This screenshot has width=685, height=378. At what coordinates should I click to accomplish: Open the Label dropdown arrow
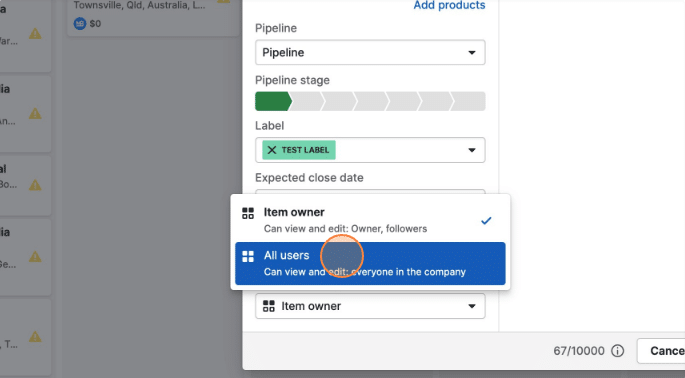472,150
